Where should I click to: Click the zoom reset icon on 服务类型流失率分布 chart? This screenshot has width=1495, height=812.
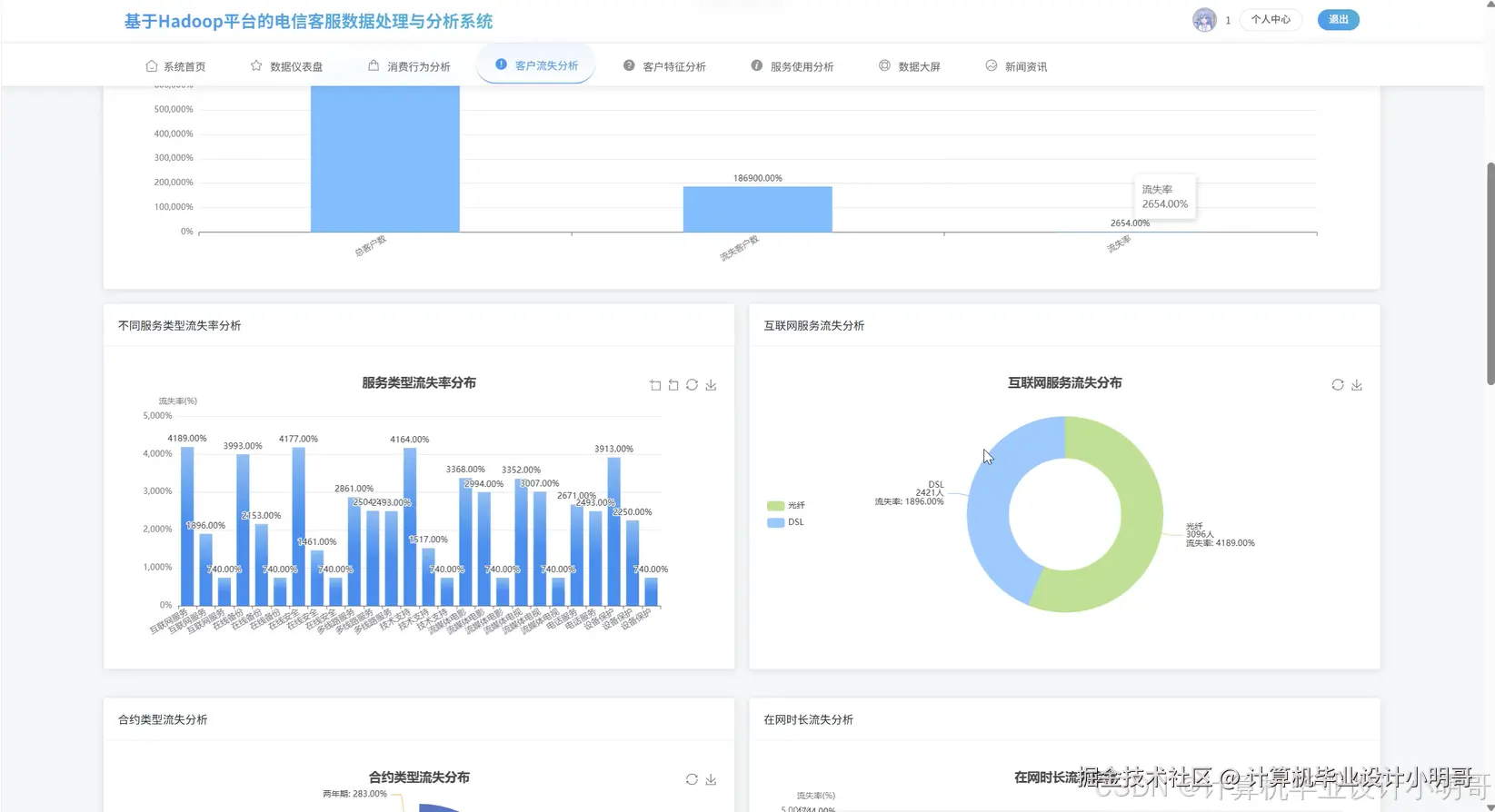tap(673, 385)
